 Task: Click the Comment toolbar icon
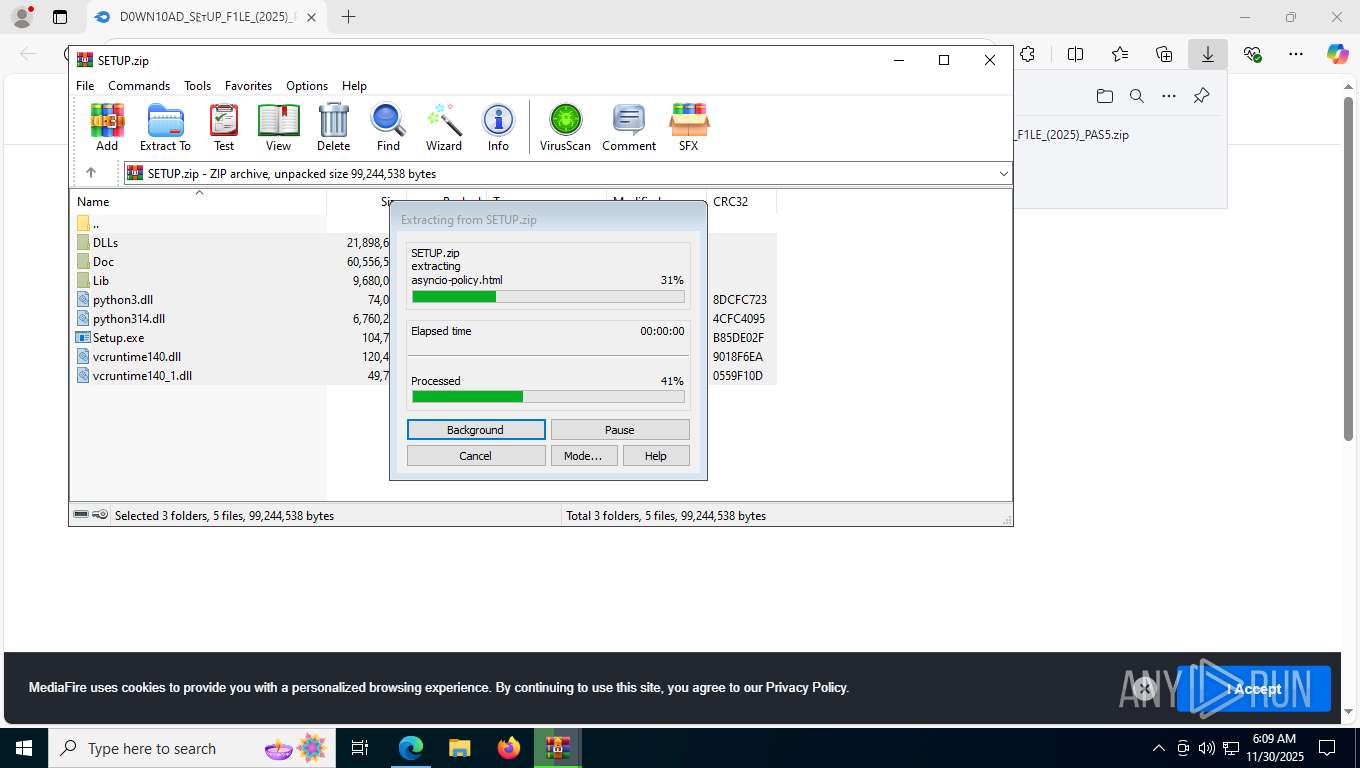tap(629, 127)
